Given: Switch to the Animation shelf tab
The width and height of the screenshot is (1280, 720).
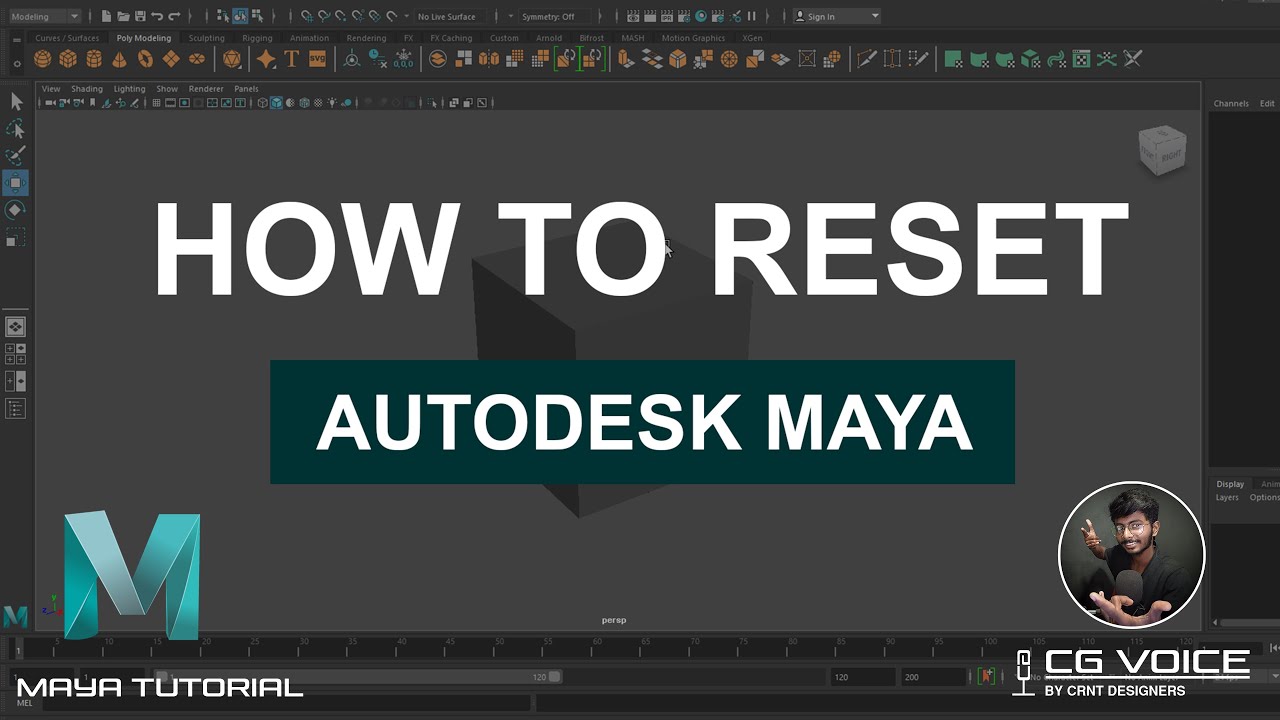Looking at the screenshot, I should (x=309, y=38).
